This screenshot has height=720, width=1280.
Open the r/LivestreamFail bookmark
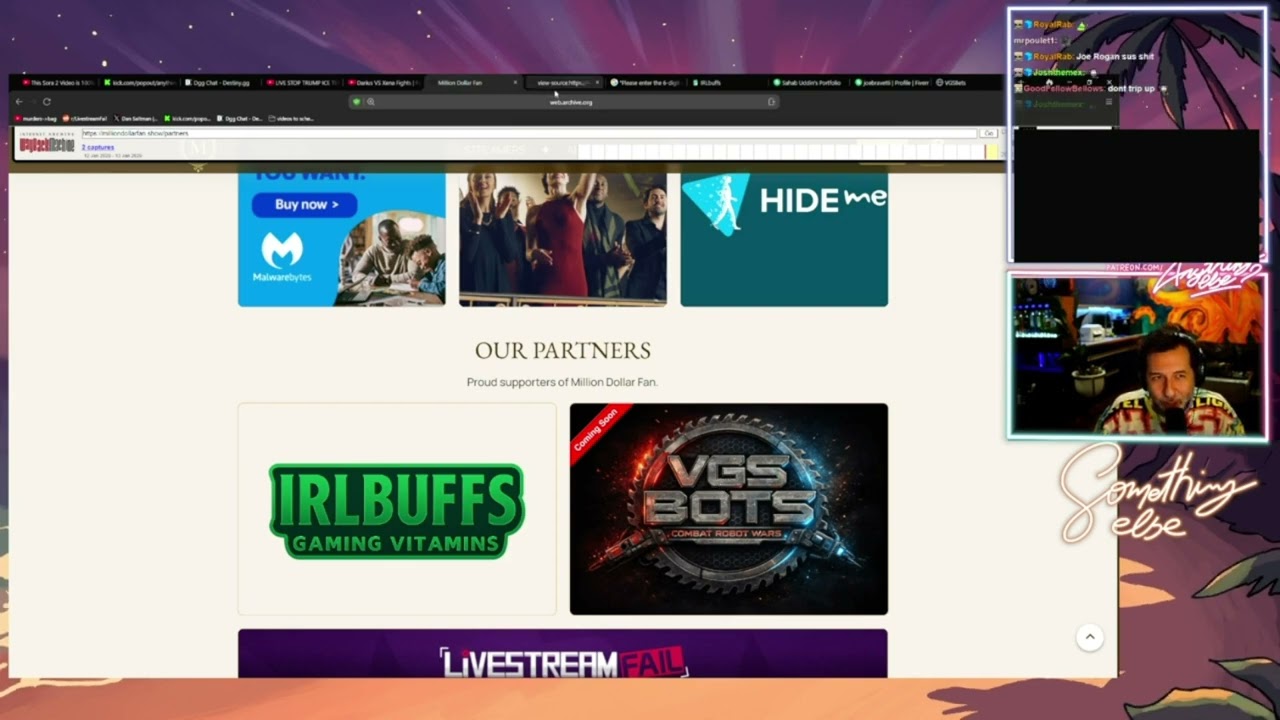click(85, 119)
